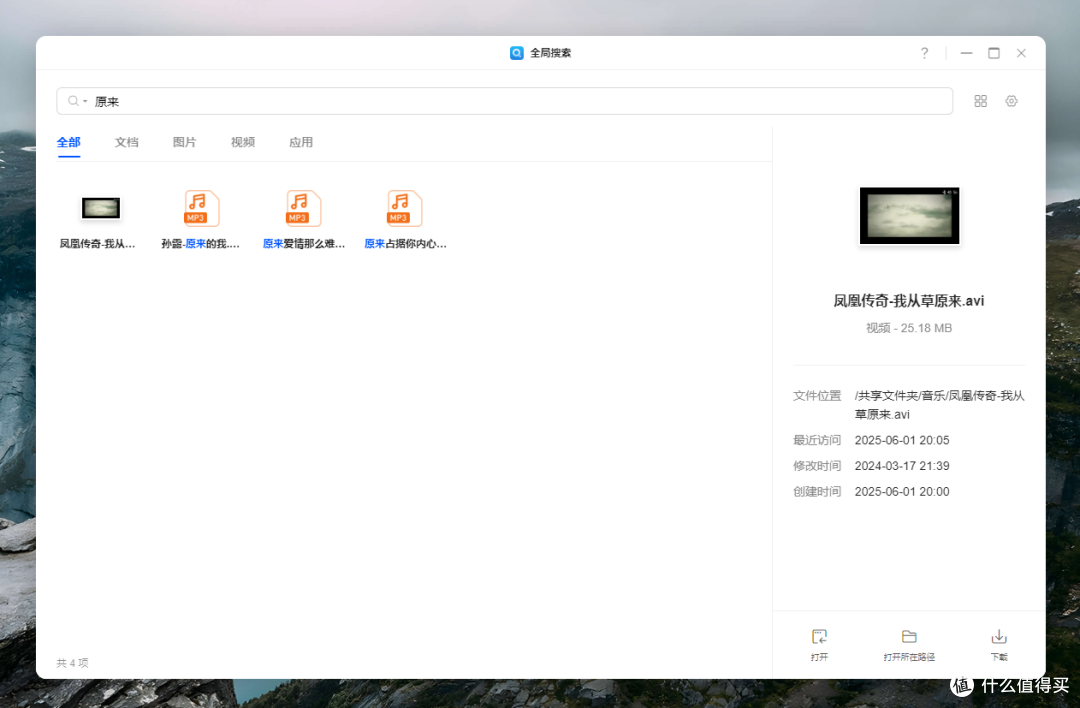Select the 全部 tab
The height and width of the screenshot is (708, 1080).
68,143
